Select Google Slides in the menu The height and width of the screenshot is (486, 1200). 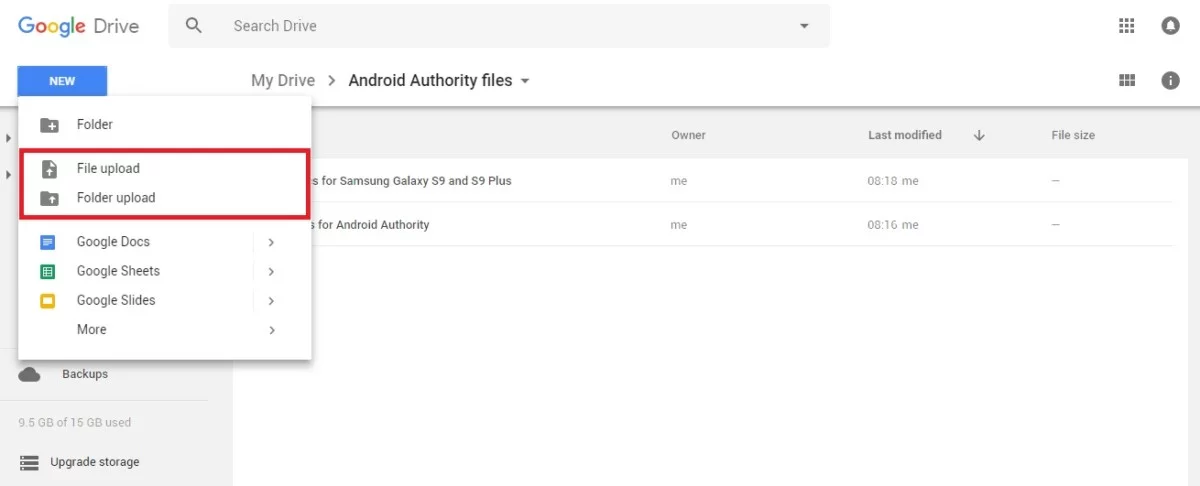click(x=116, y=300)
